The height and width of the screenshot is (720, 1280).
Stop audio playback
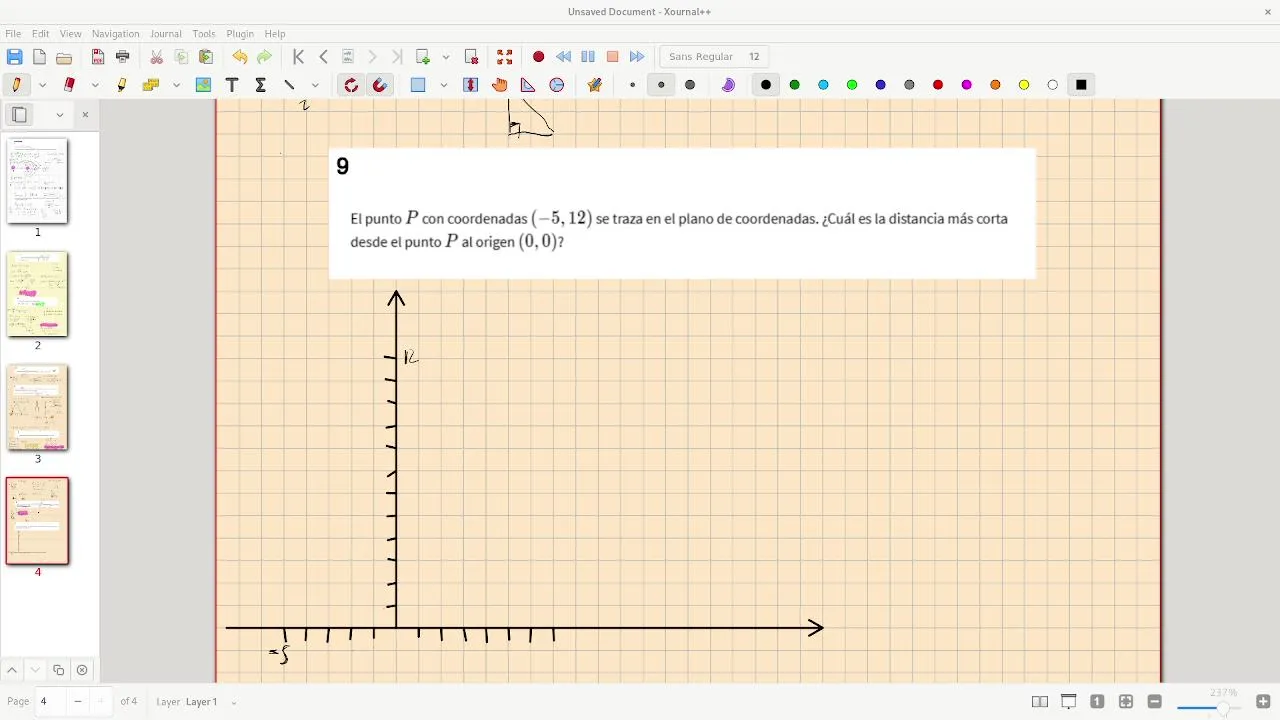click(613, 57)
